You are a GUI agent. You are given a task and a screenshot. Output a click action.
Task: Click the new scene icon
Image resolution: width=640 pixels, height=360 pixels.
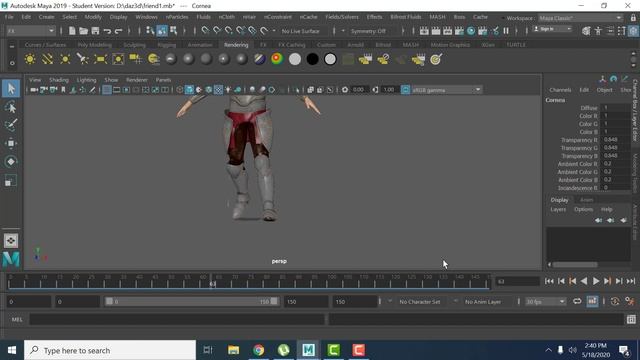(72, 31)
